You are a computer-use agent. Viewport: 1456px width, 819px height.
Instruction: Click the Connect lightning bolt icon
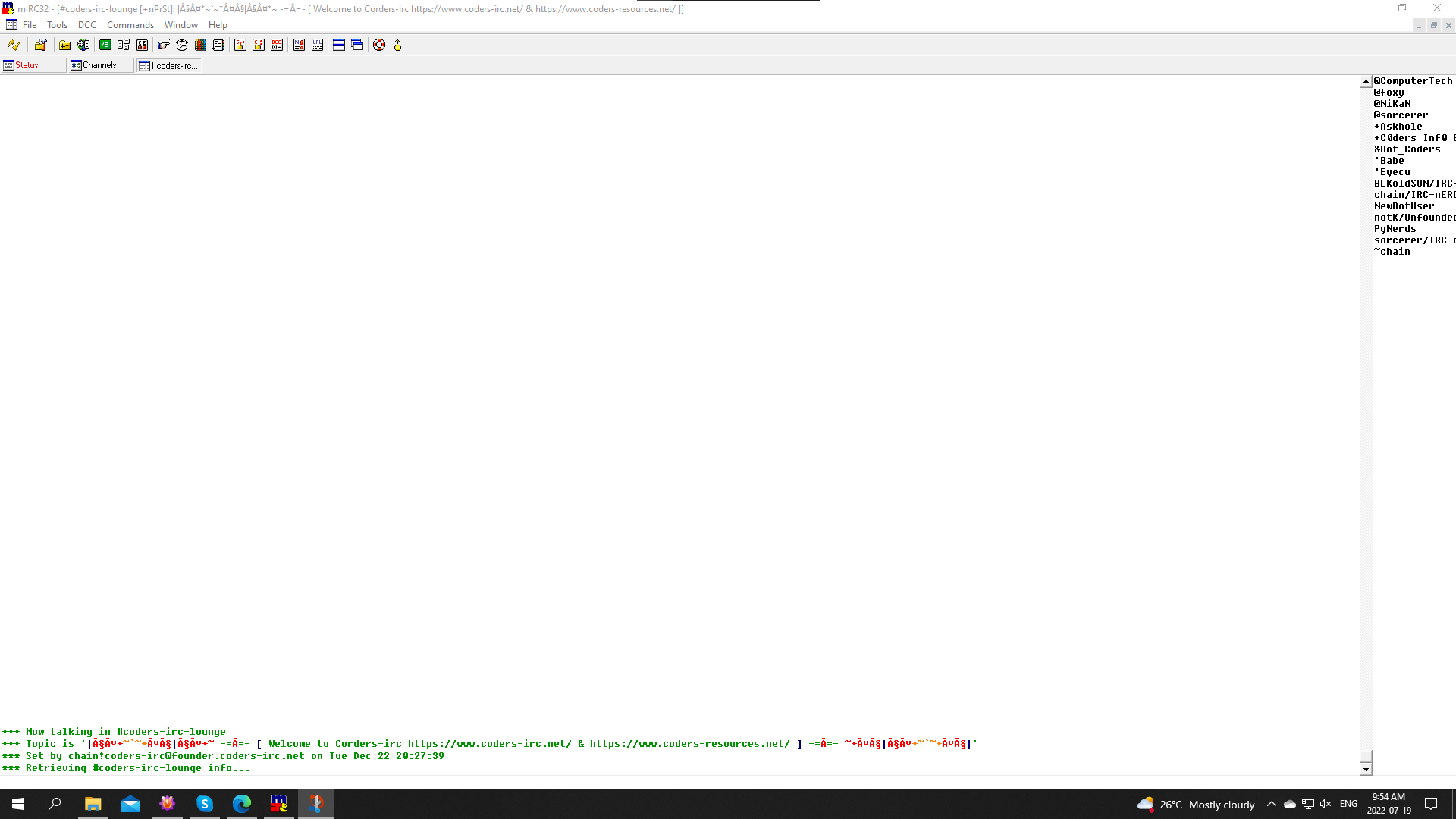[13, 45]
